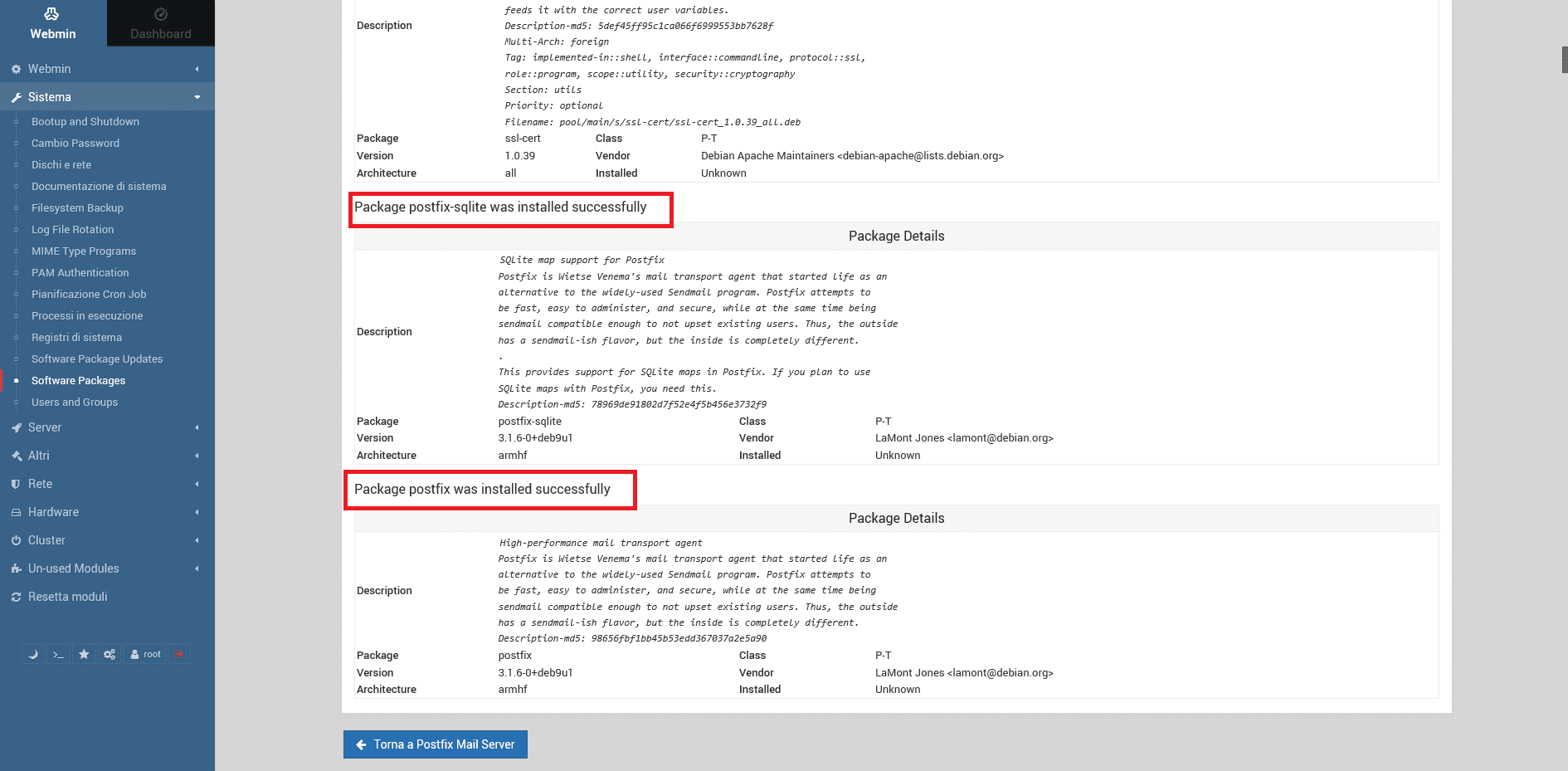The width and height of the screenshot is (1568, 771).
Task: Click the page vertical scrollbar thumb
Action: [x=1565, y=60]
